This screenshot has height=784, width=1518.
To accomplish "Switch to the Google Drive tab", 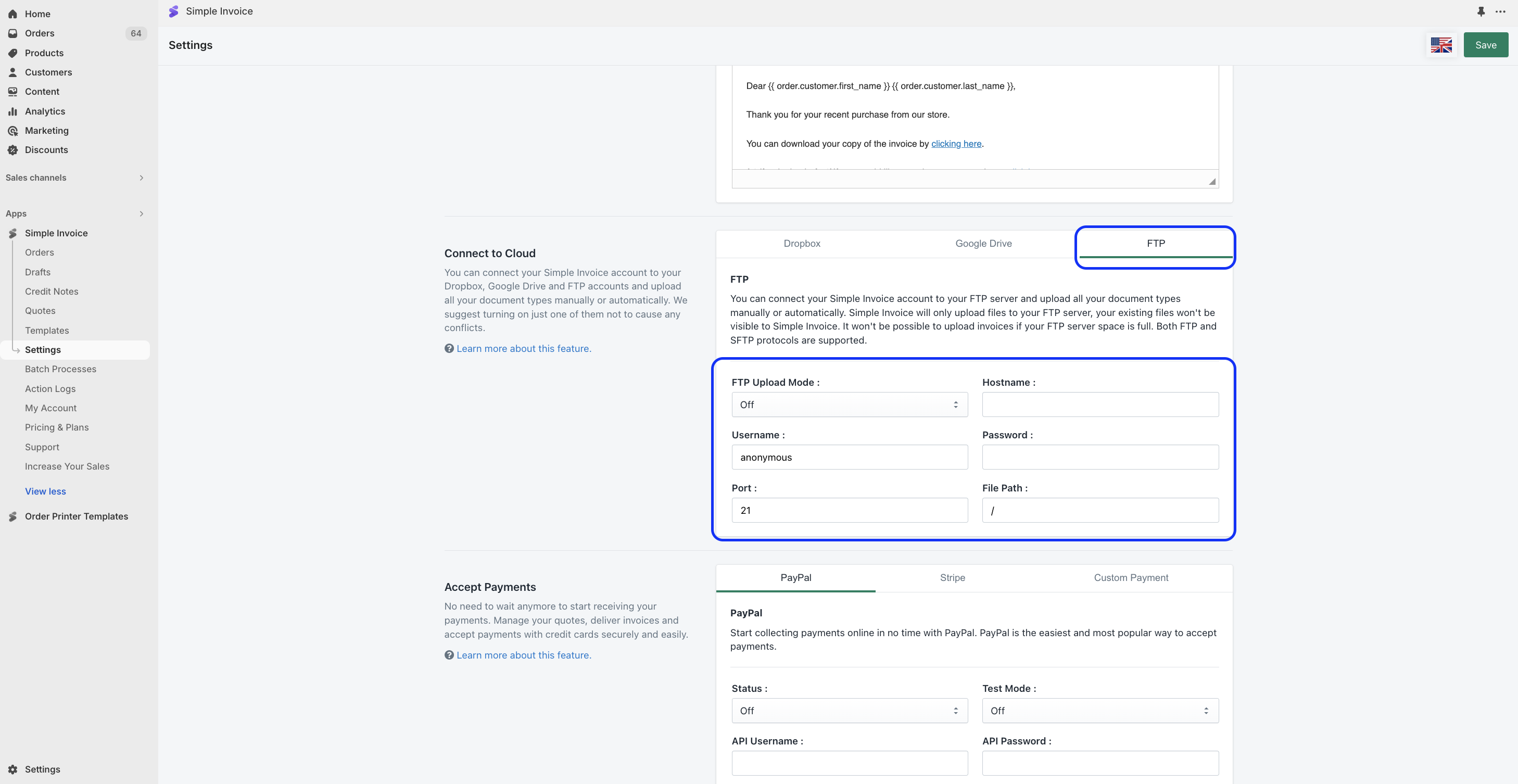I will pos(983,243).
